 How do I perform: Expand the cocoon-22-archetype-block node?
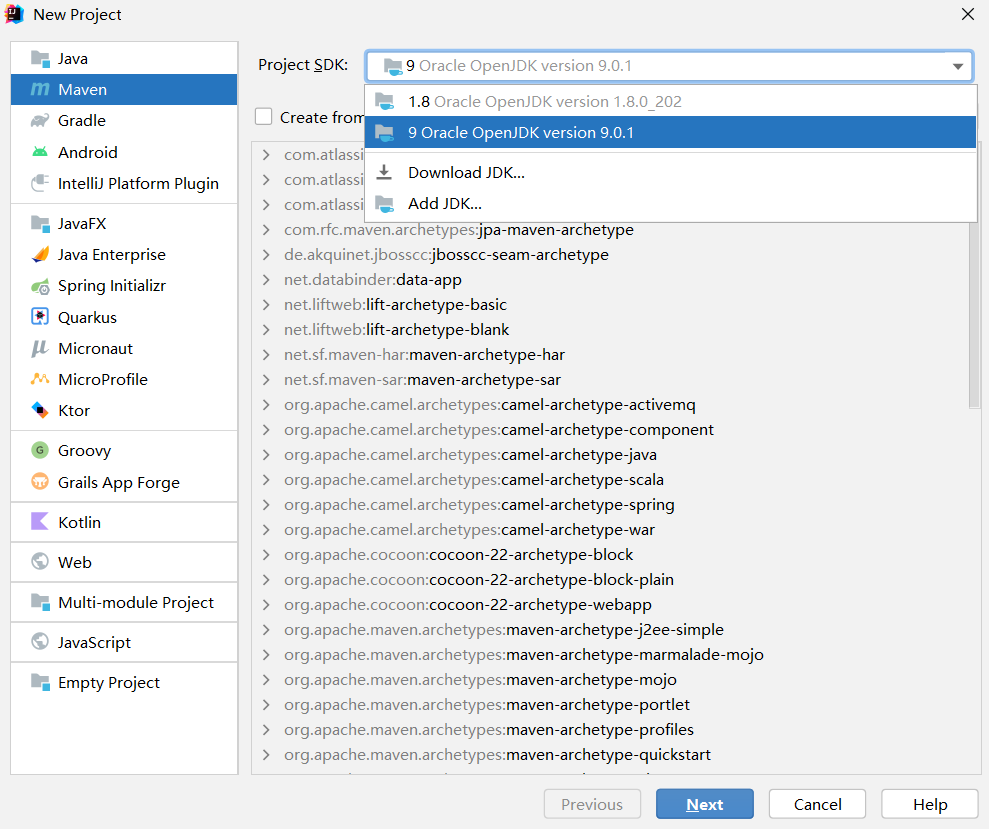pyautogui.click(x=266, y=555)
